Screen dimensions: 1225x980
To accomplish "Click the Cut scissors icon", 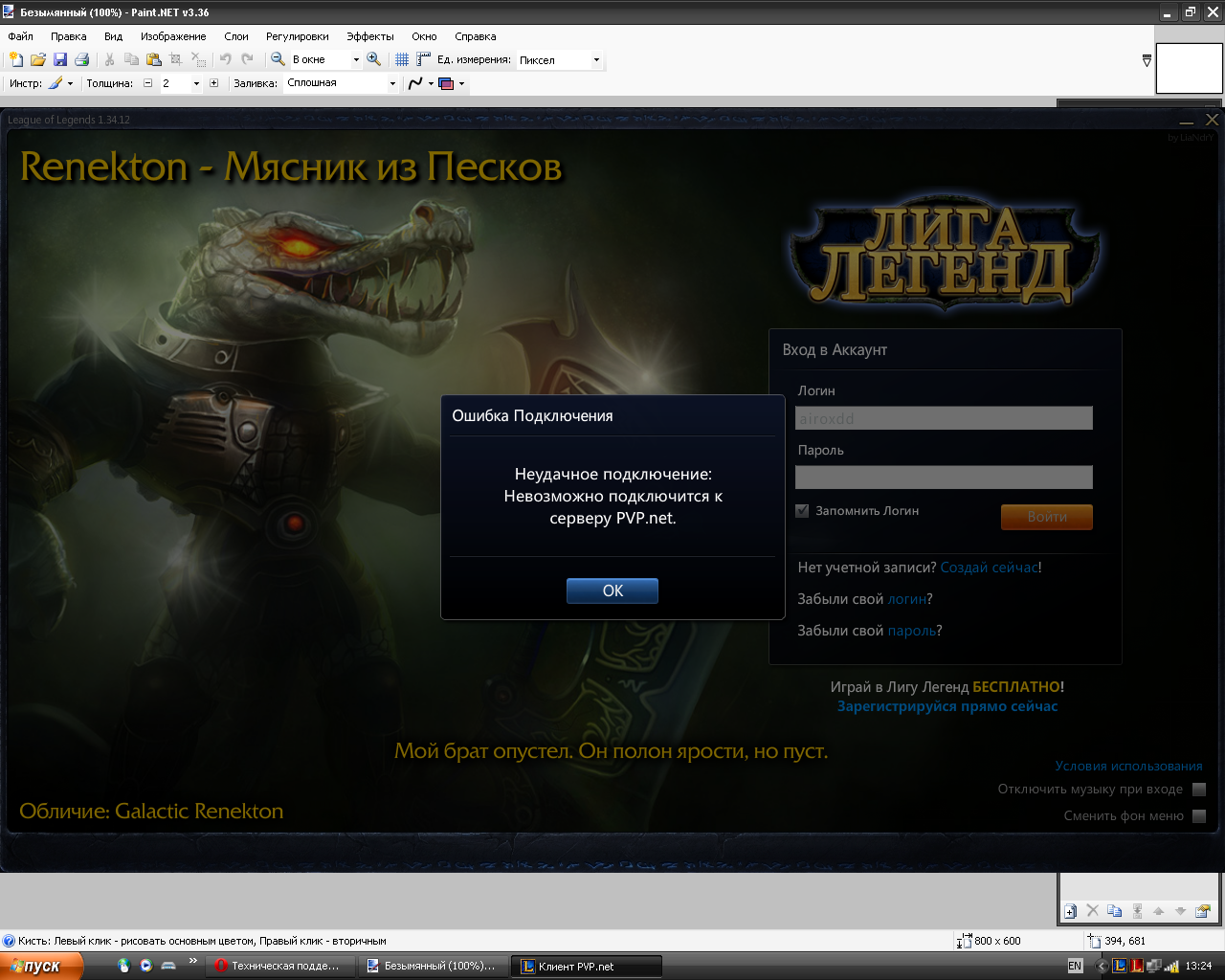I will [x=109, y=59].
